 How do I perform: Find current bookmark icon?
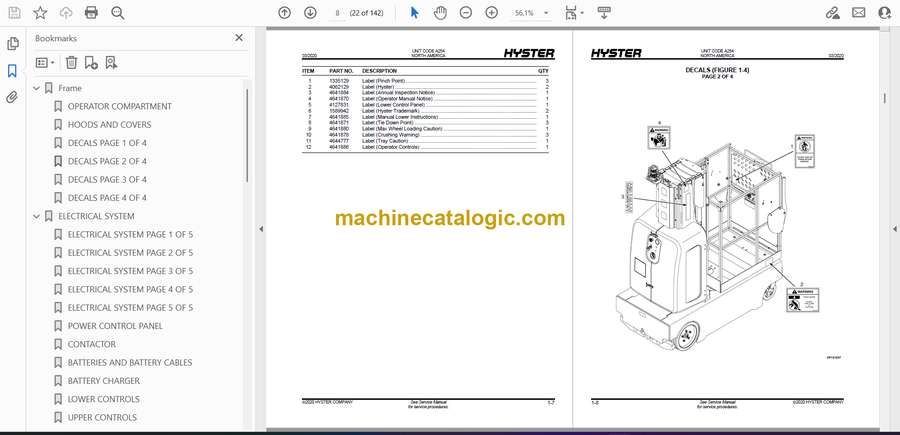[x=111, y=63]
